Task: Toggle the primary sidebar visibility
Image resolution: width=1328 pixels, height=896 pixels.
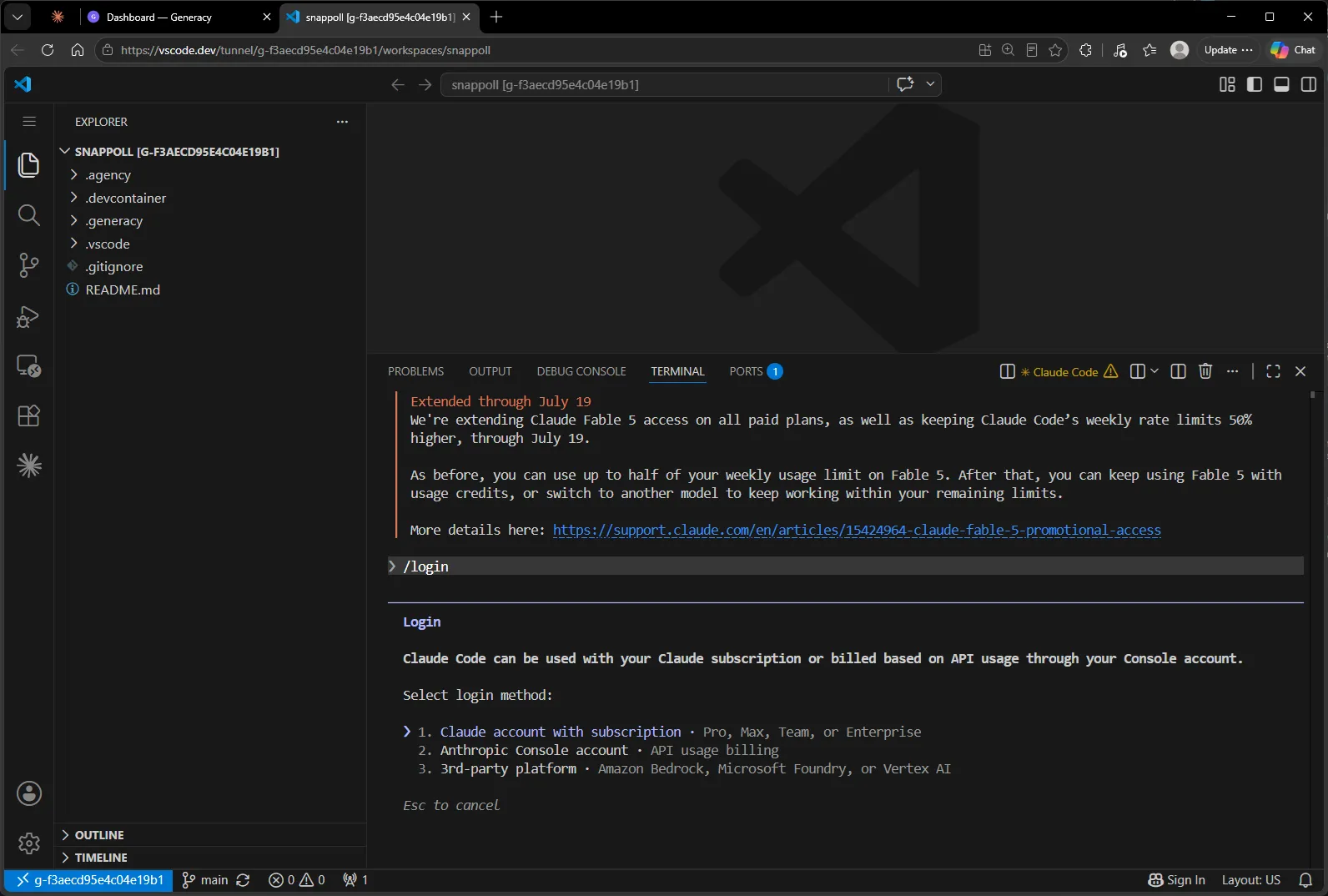Action: 1255,84
